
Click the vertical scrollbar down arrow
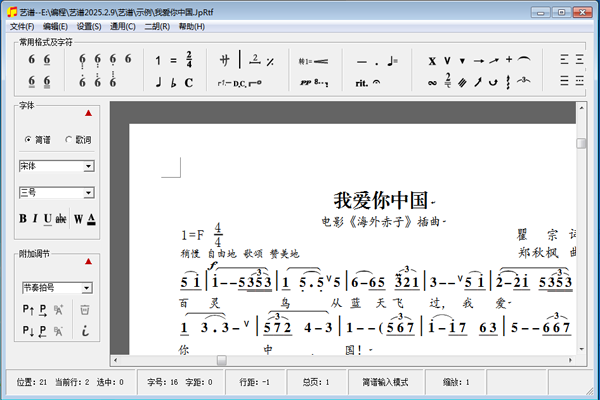pyautogui.click(x=582, y=349)
